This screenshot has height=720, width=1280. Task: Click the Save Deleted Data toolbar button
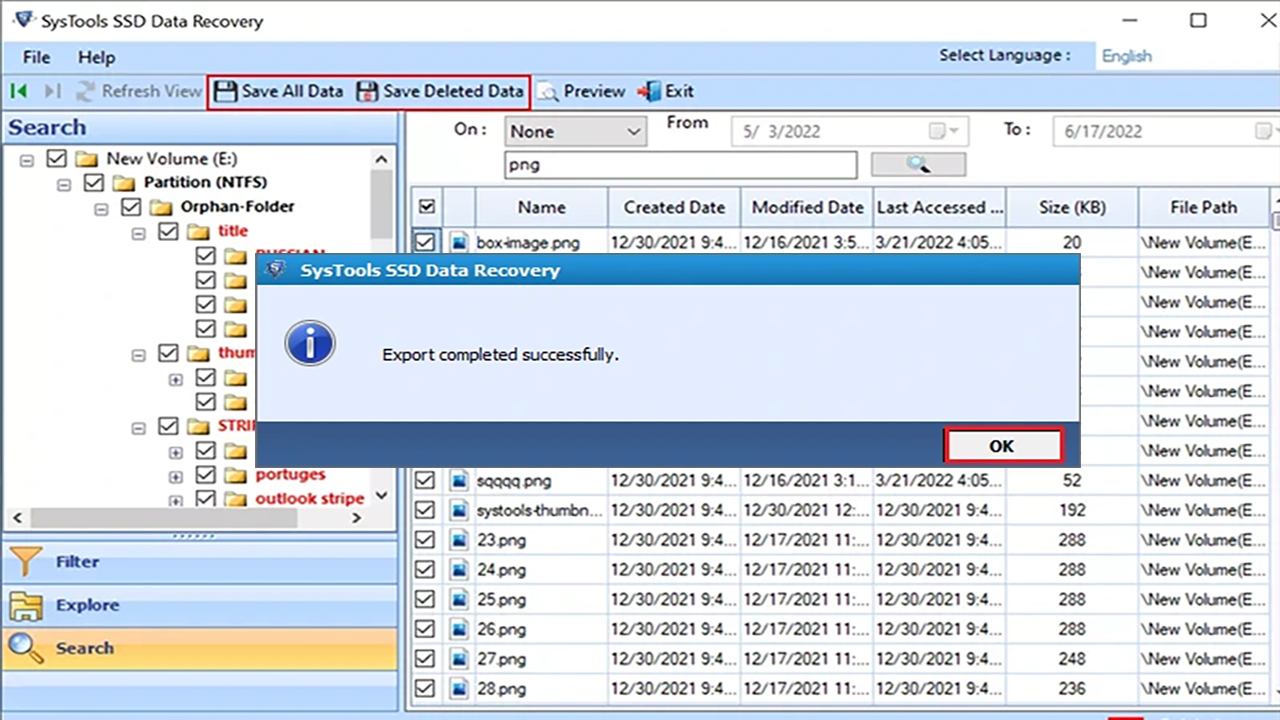click(440, 91)
